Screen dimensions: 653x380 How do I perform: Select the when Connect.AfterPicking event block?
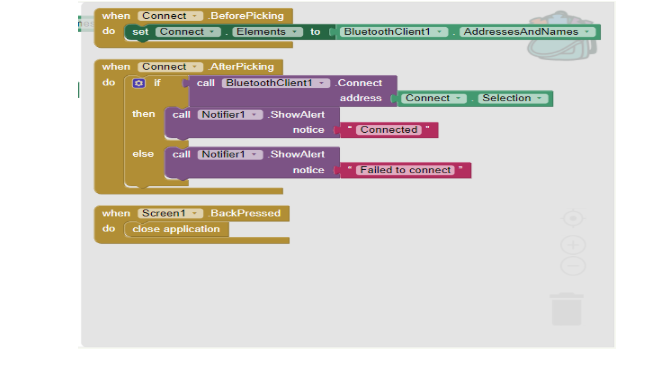188,67
